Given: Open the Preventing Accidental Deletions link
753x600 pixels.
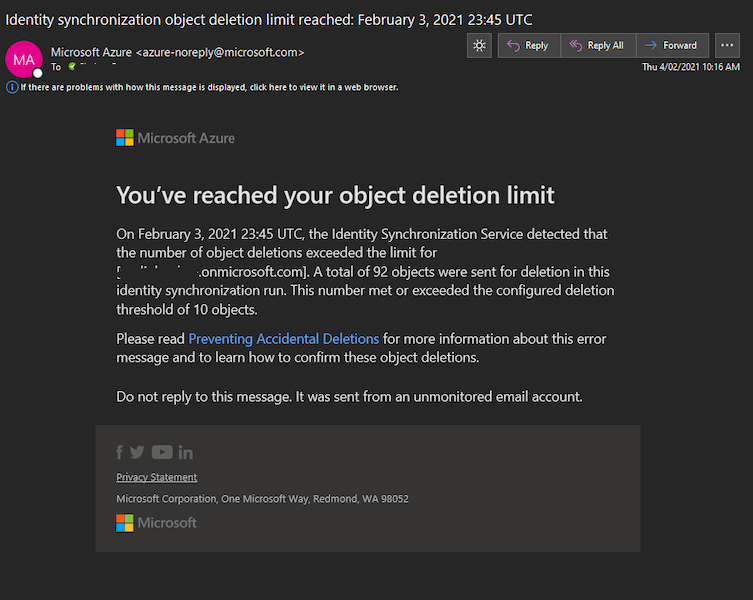Looking at the screenshot, I should pyautogui.click(x=283, y=339).
